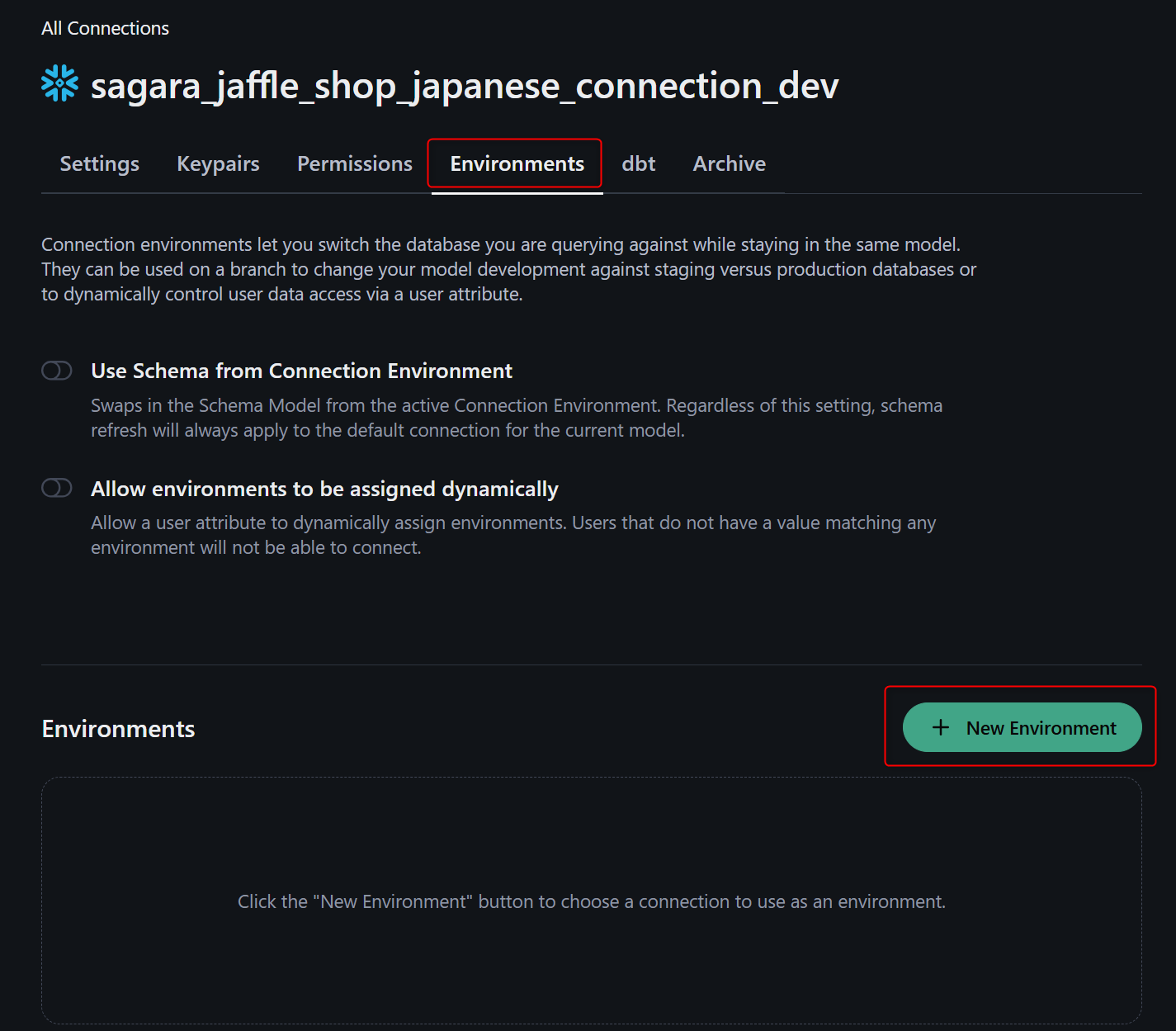Click the empty environments placeholder message
The height and width of the screenshot is (1031, 1176).
pos(591,901)
